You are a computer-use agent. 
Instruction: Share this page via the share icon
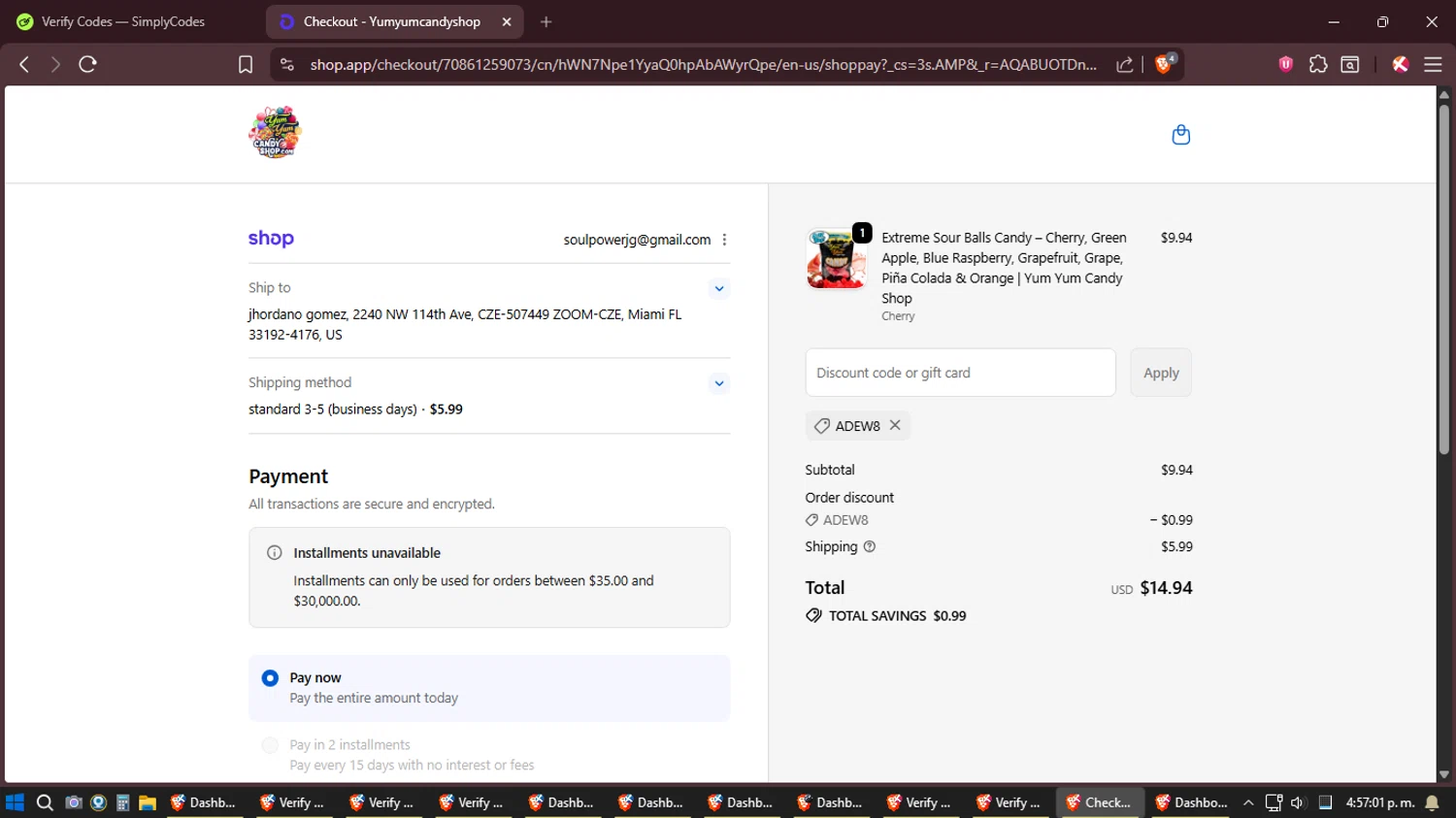(x=1125, y=65)
